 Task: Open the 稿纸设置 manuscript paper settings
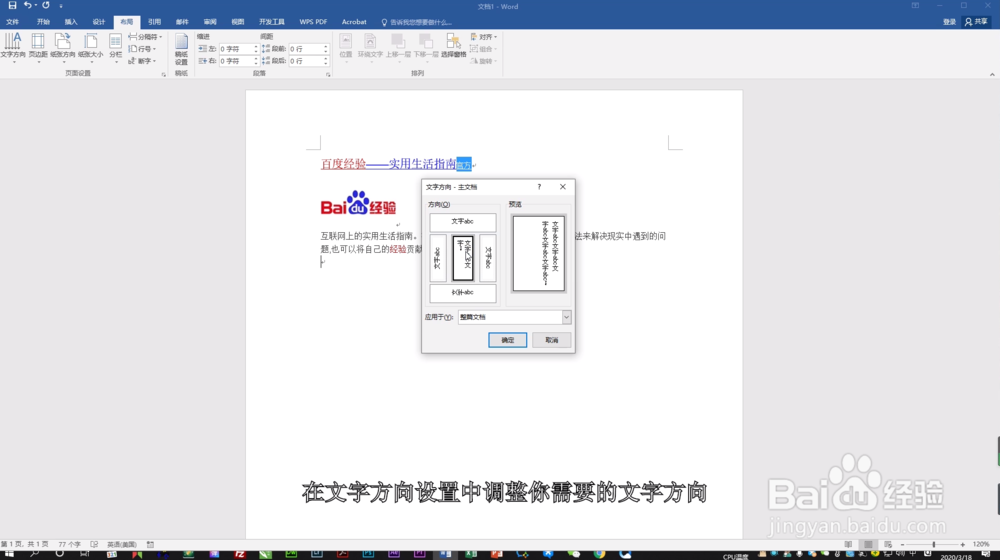[x=181, y=49]
